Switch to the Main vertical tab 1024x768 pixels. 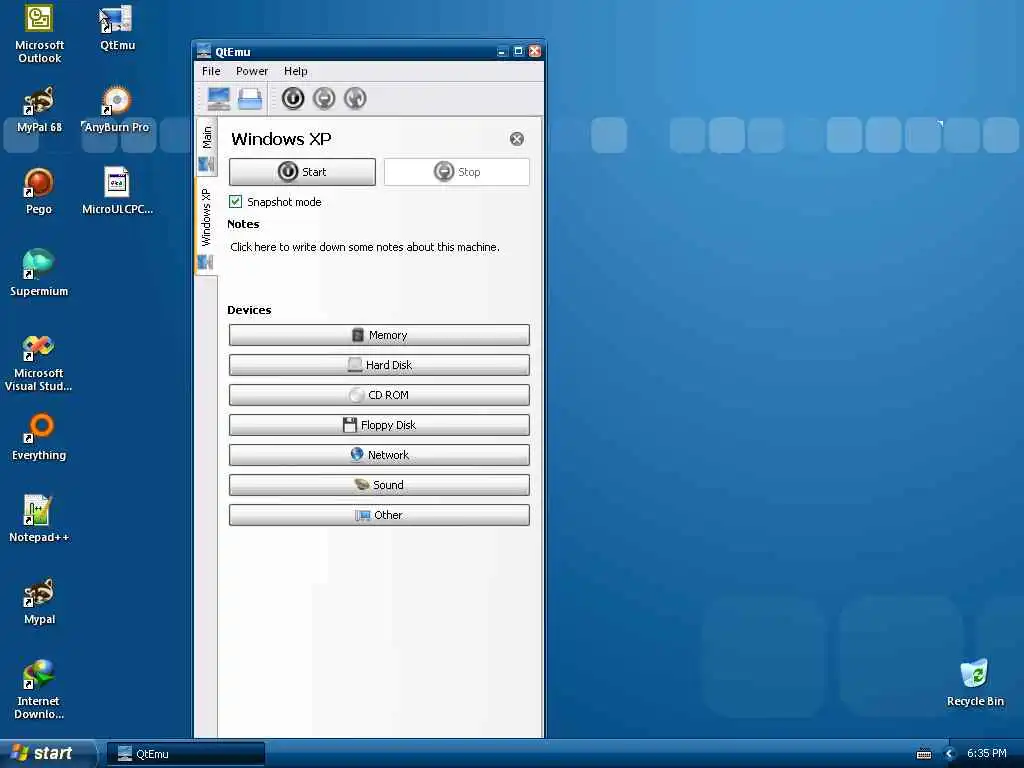pyautogui.click(x=206, y=148)
